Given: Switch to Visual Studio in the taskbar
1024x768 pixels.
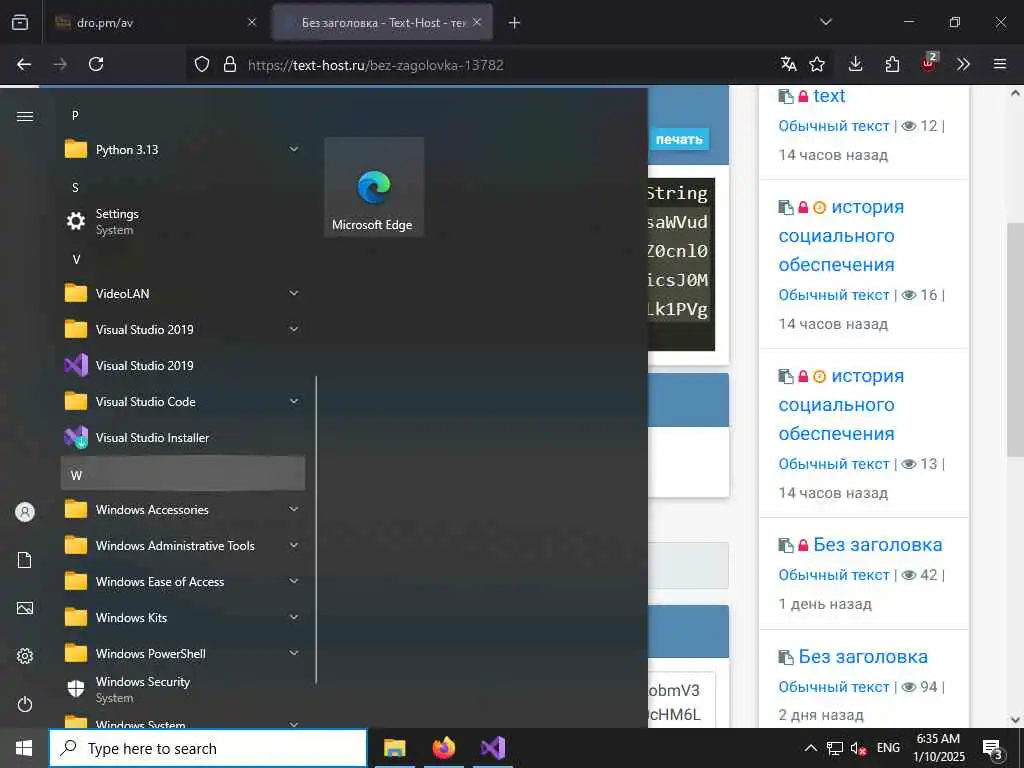Looking at the screenshot, I should [493, 748].
